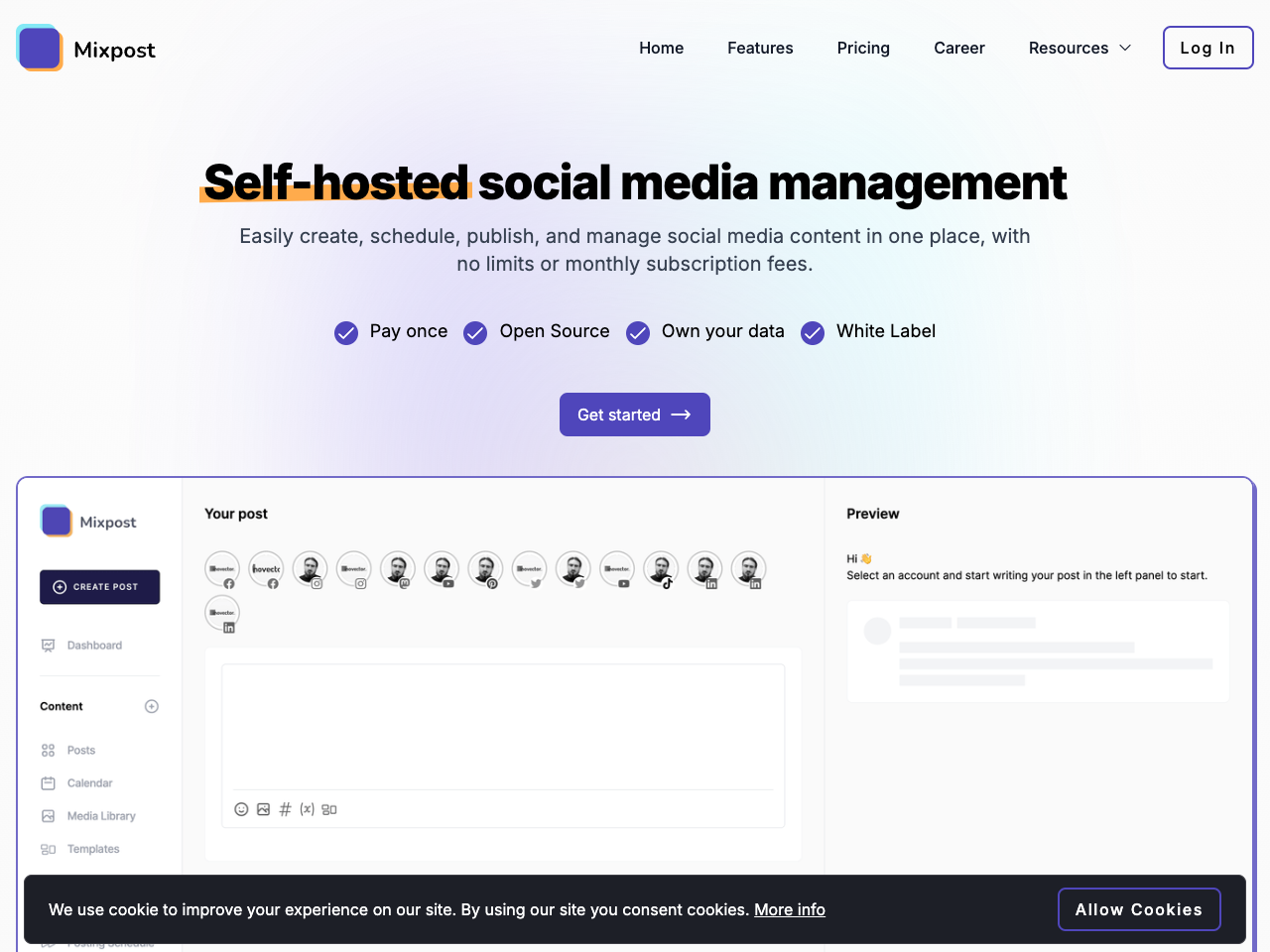This screenshot has width=1270, height=952.
Task: Open the Pricing page
Action: 863,48
